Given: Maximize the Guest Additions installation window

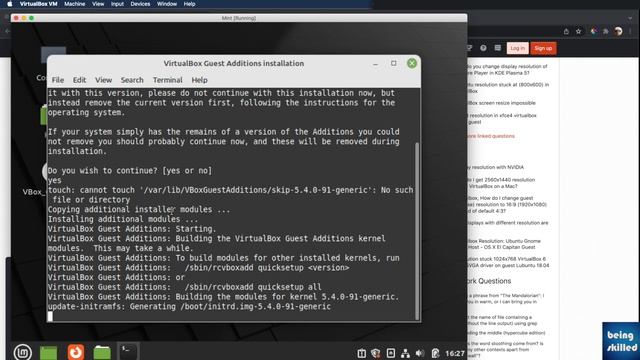Looking at the screenshot, I should 393,63.
